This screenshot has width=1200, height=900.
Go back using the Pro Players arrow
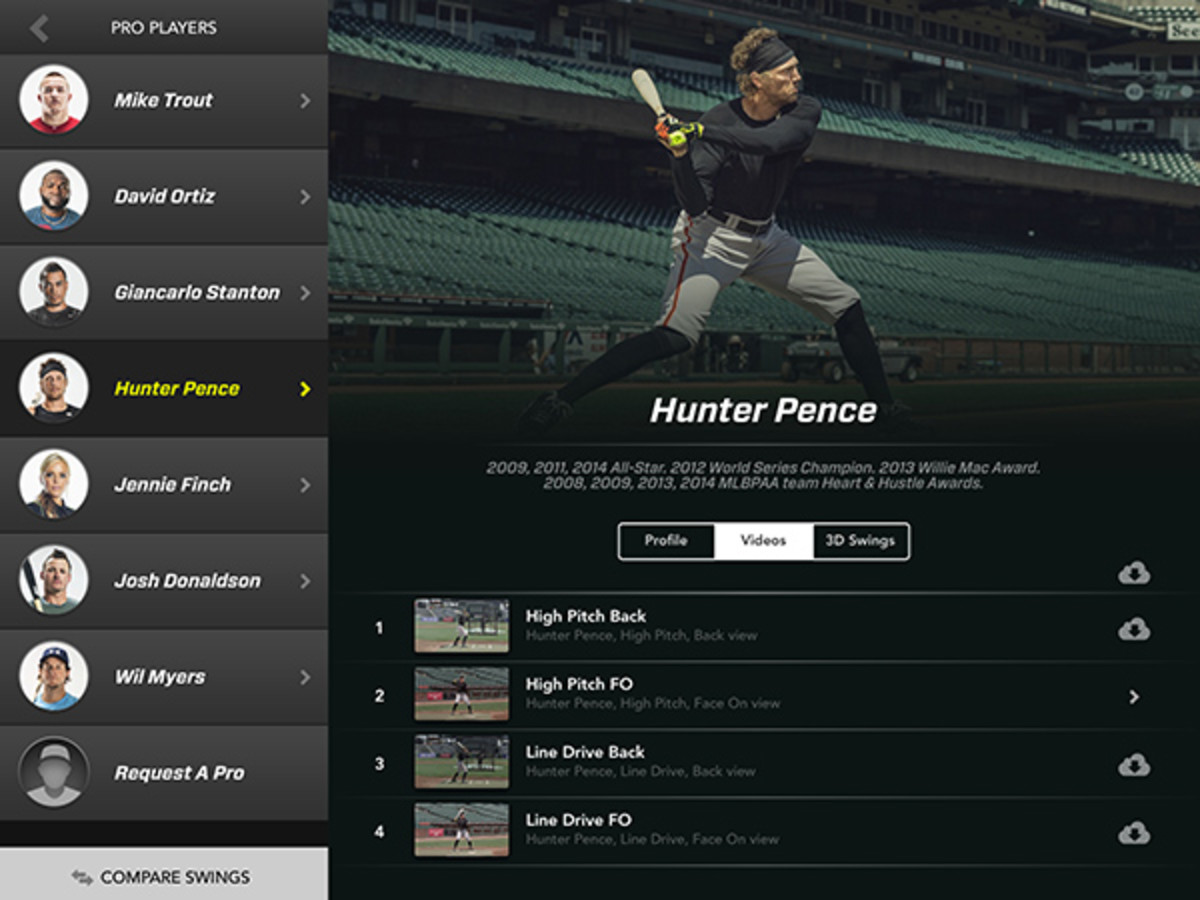39,28
